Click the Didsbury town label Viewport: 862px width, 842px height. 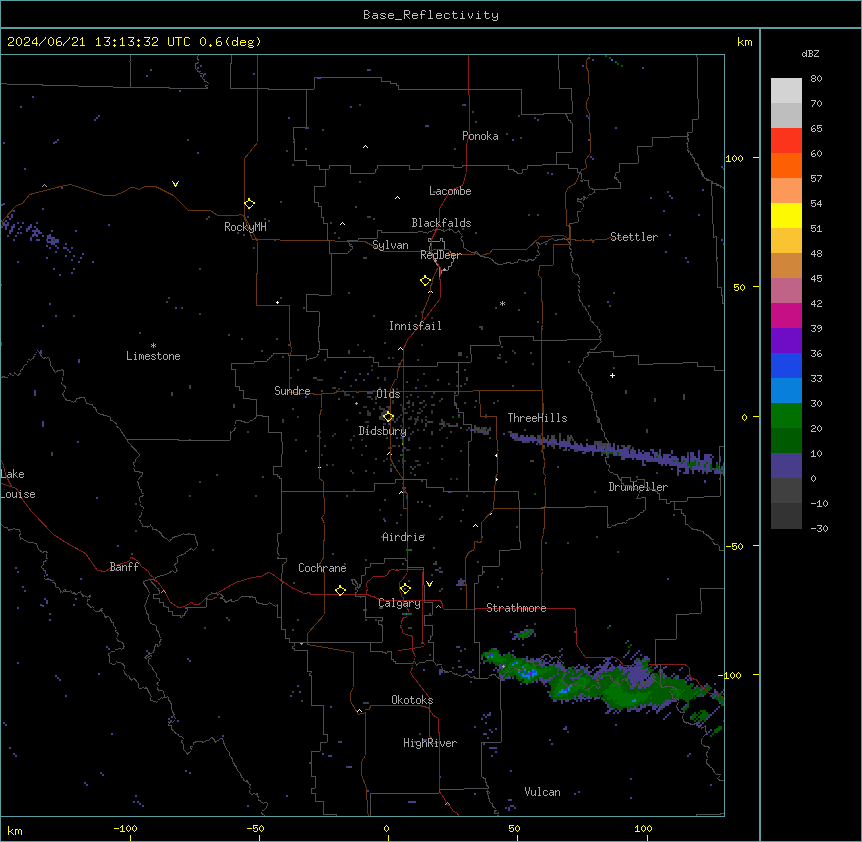(383, 431)
